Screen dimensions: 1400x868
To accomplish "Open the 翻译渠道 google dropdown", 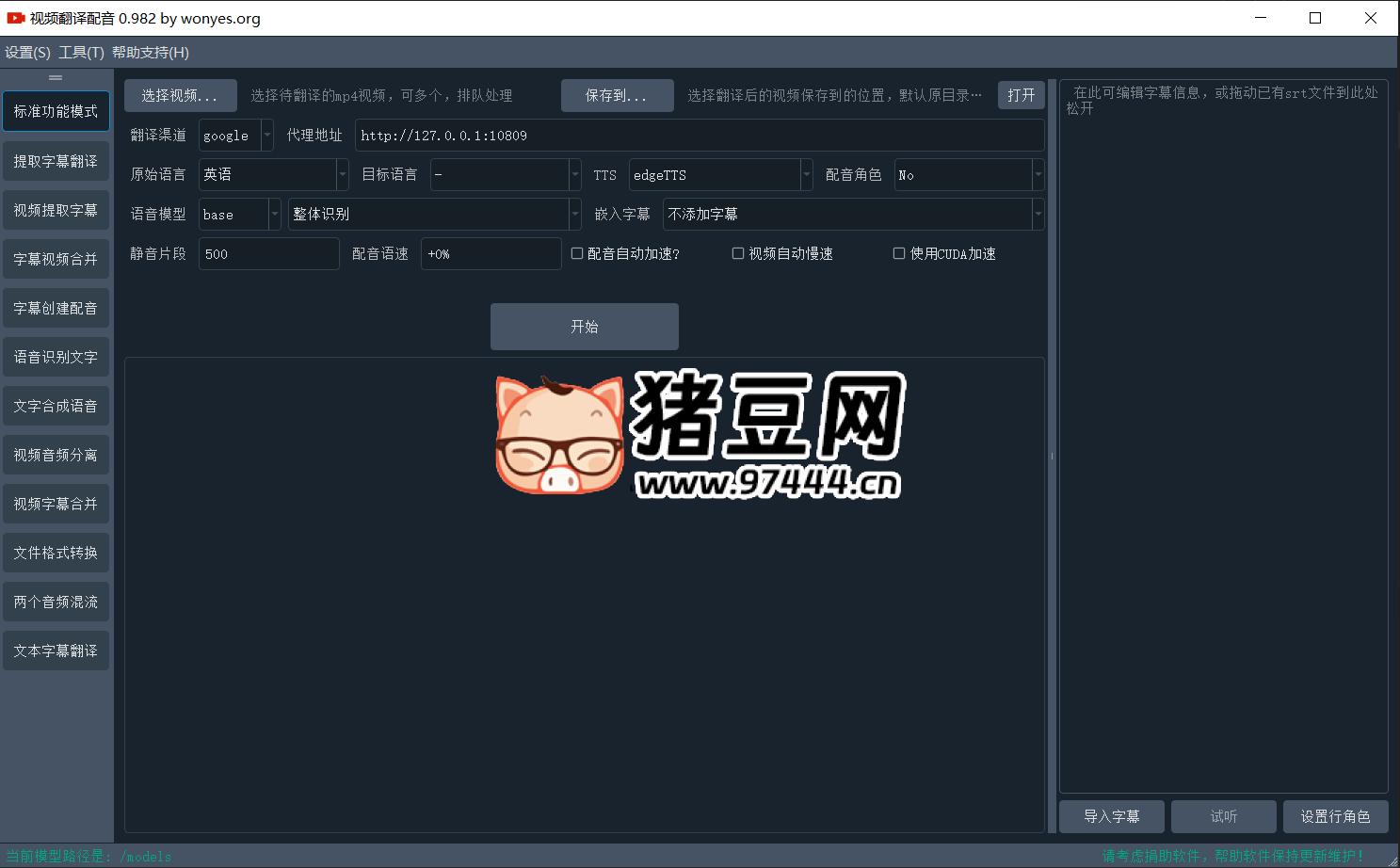I will click(236, 136).
